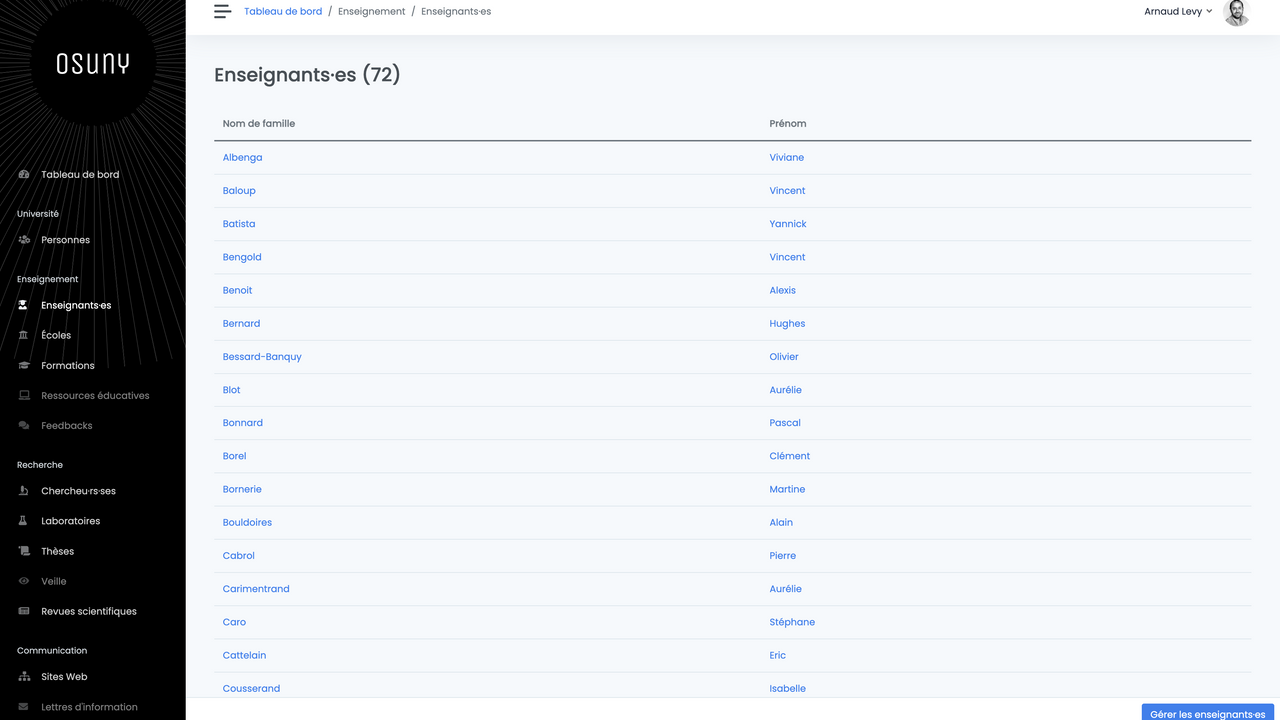Viewport: 1280px width, 720px height.
Task: Open the Enseignants·es sidebar menu item
Action: (x=76, y=305)
